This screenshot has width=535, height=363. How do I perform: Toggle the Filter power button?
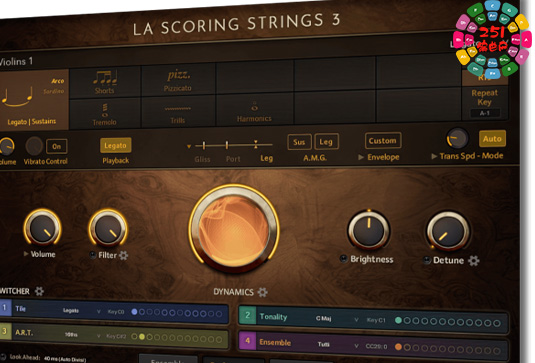(92, 255)
